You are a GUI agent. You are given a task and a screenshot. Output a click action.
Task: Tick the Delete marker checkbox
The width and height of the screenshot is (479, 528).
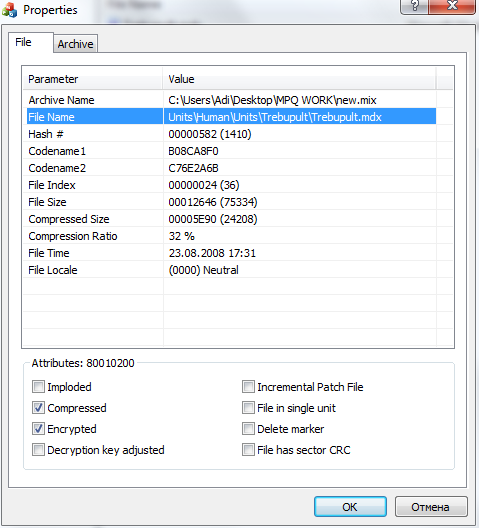[x=248, y=429]
